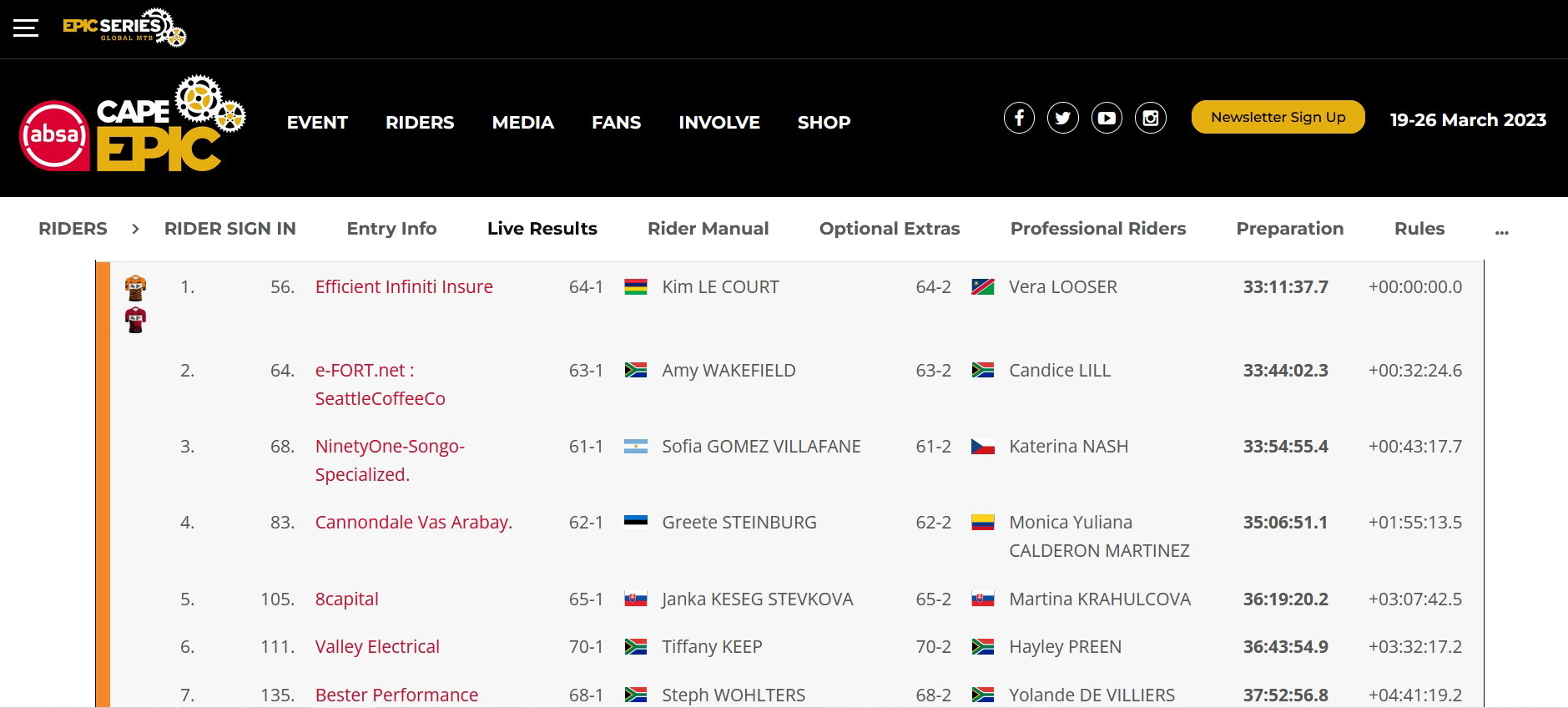The image size is (1568, 708).
Task: Open the YouTube social icon
Action: (x=1107, y=118)
